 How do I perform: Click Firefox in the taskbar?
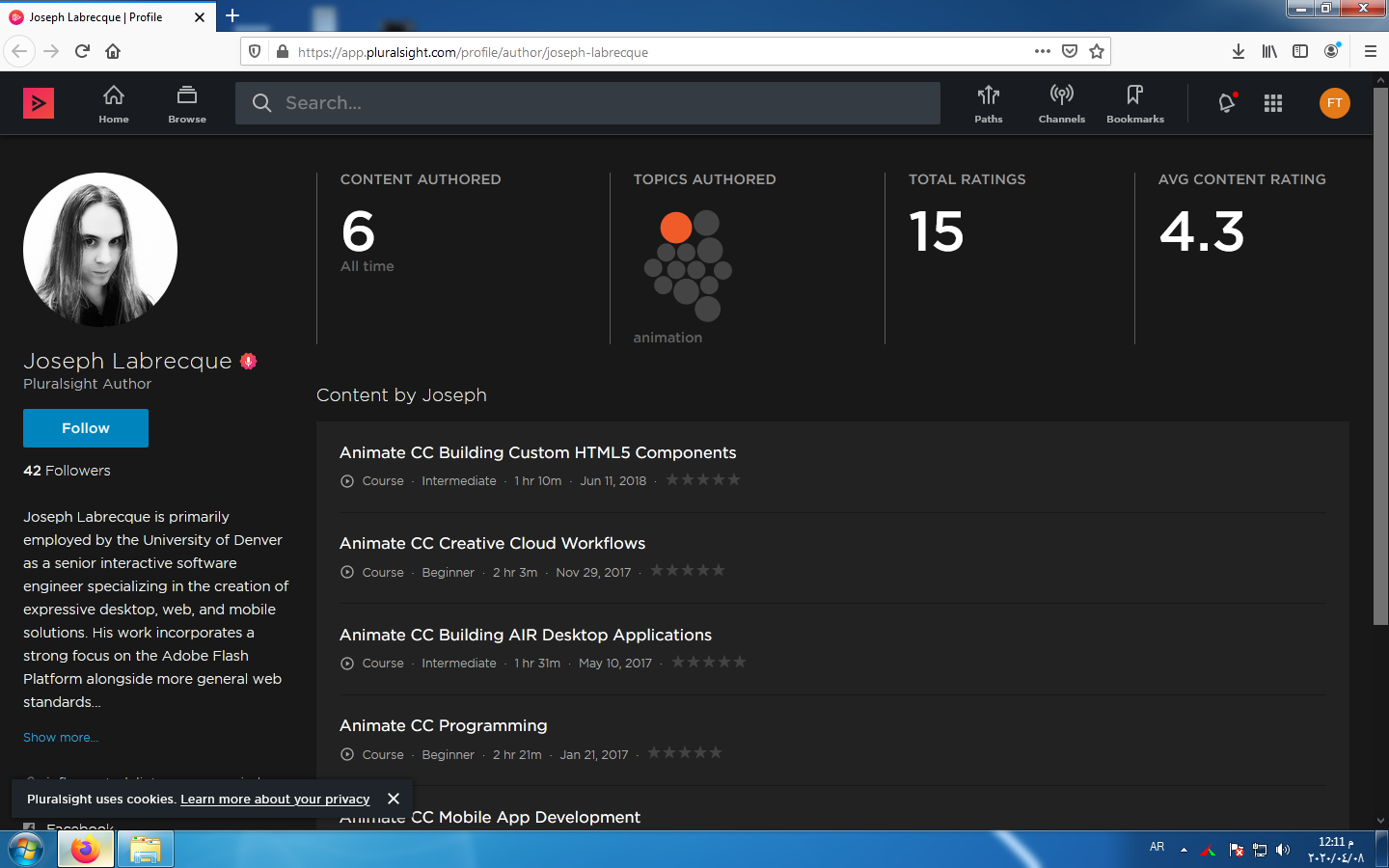point(85,850)
